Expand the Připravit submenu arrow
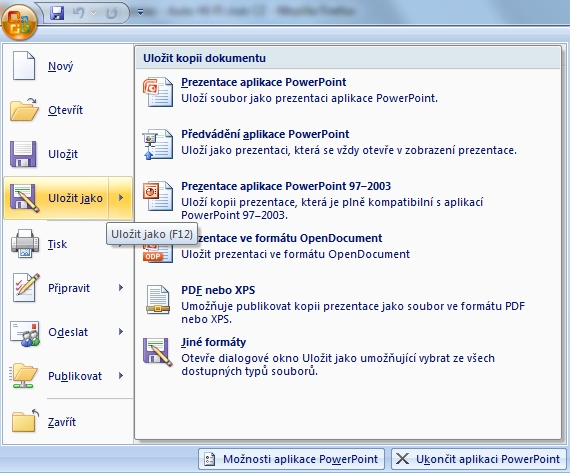Screen dimensions: 570x473 pos(121,288)
